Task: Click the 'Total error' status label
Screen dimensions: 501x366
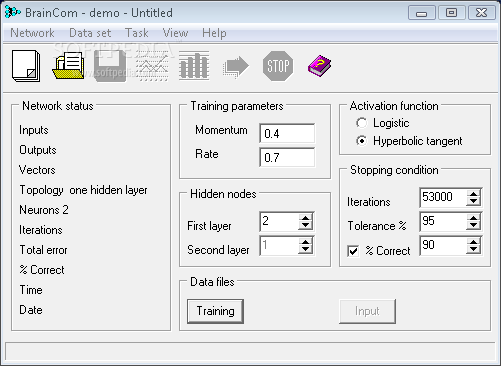Action: click(x=43, y=250)
